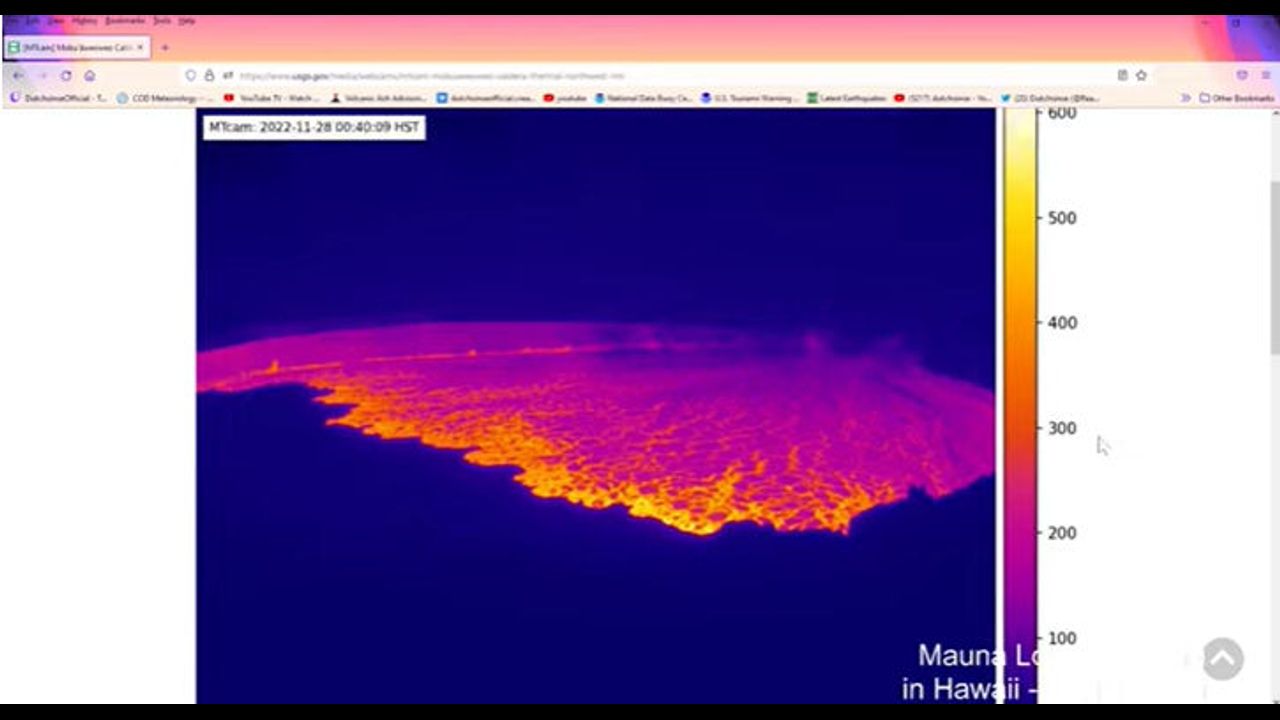Expand the Other Bookmarks folder
The width and height of the screenshot is (1280, 720).
[1237, 98]
